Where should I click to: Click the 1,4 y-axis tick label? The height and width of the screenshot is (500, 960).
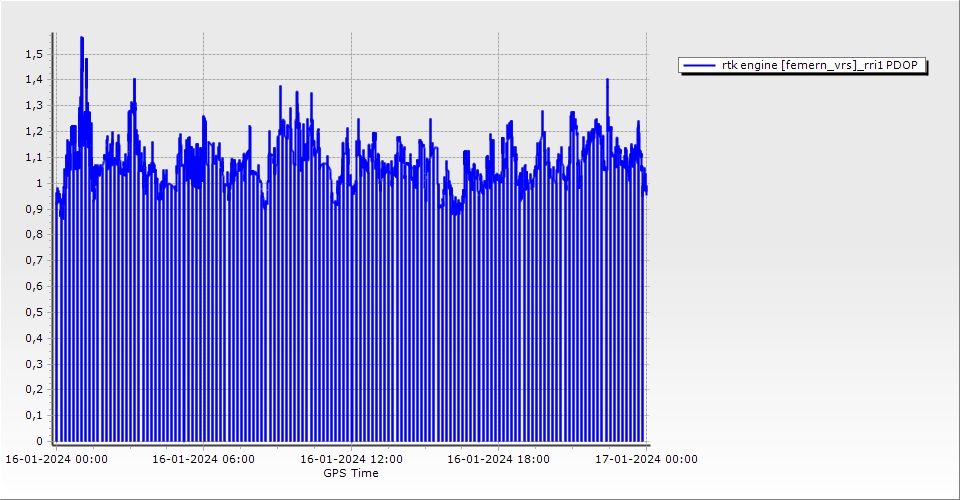(x=33, y=79)
